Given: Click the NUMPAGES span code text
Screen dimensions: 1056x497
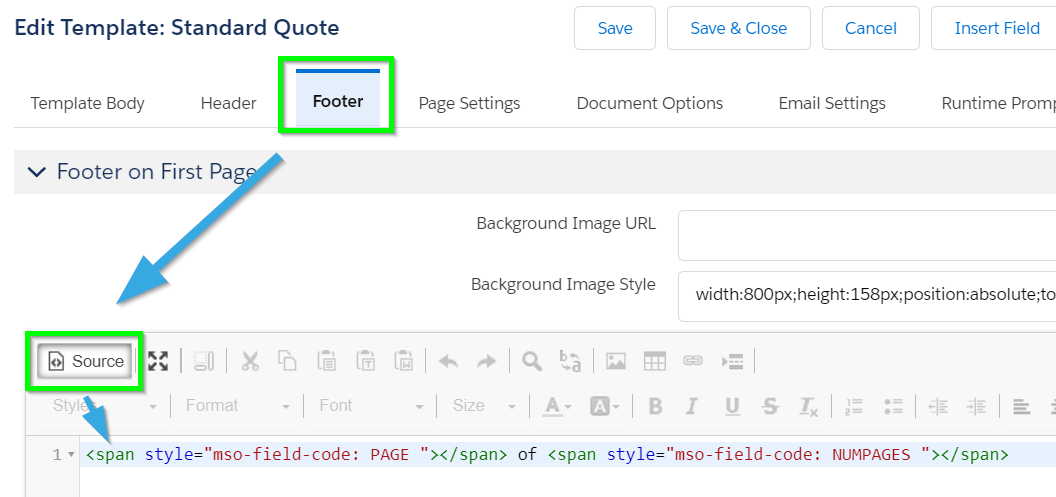Looking at the screenshot, I should pyautogui.click(x=779, y=455).
